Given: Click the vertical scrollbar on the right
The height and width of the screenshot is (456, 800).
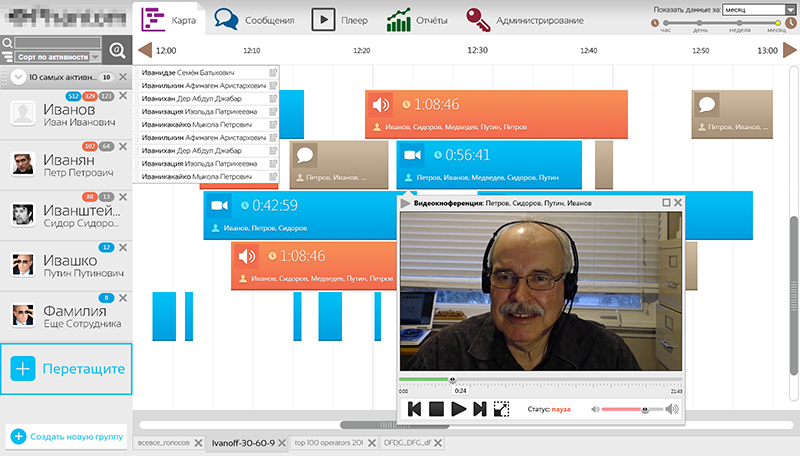Looking at the screenshot, I should (793, 296).
